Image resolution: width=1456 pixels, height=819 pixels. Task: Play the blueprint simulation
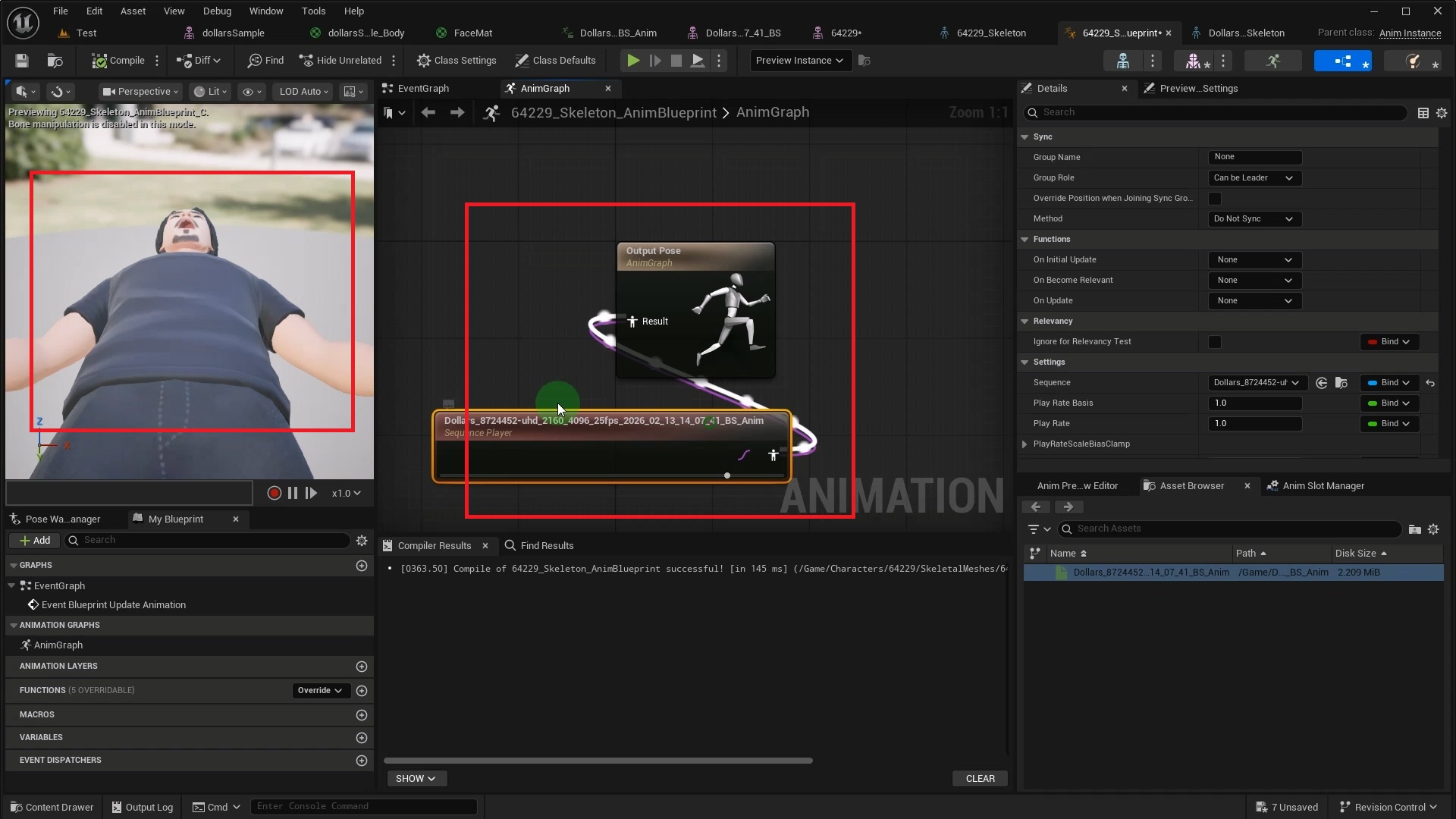pyautogui.click(x=632, y=60)
